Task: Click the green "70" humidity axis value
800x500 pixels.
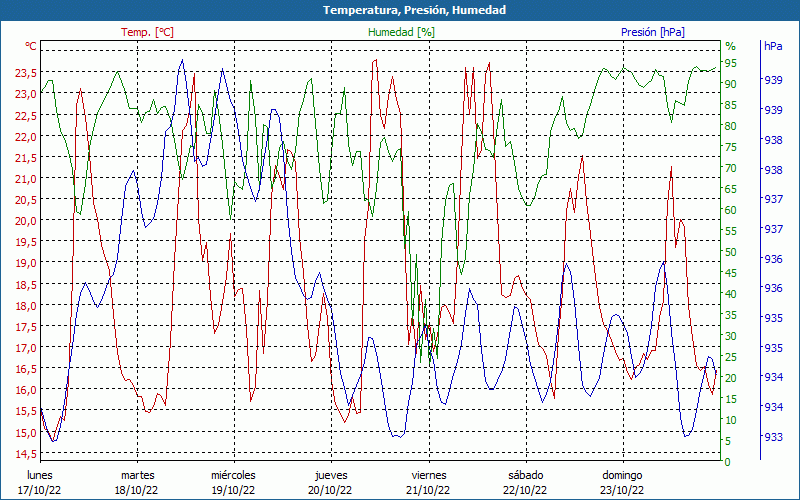Action: pos(731,168)
